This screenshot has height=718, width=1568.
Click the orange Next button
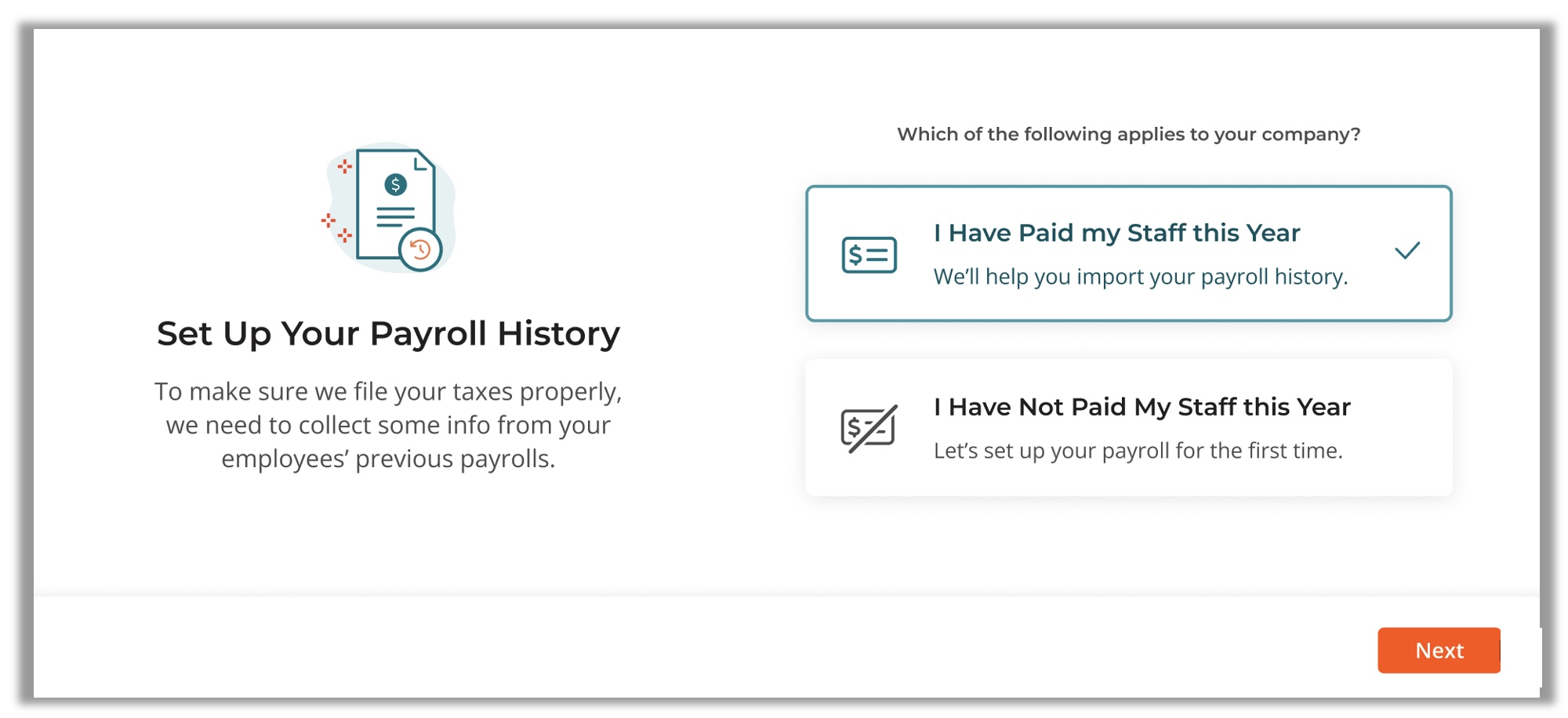coord(1439,650)
